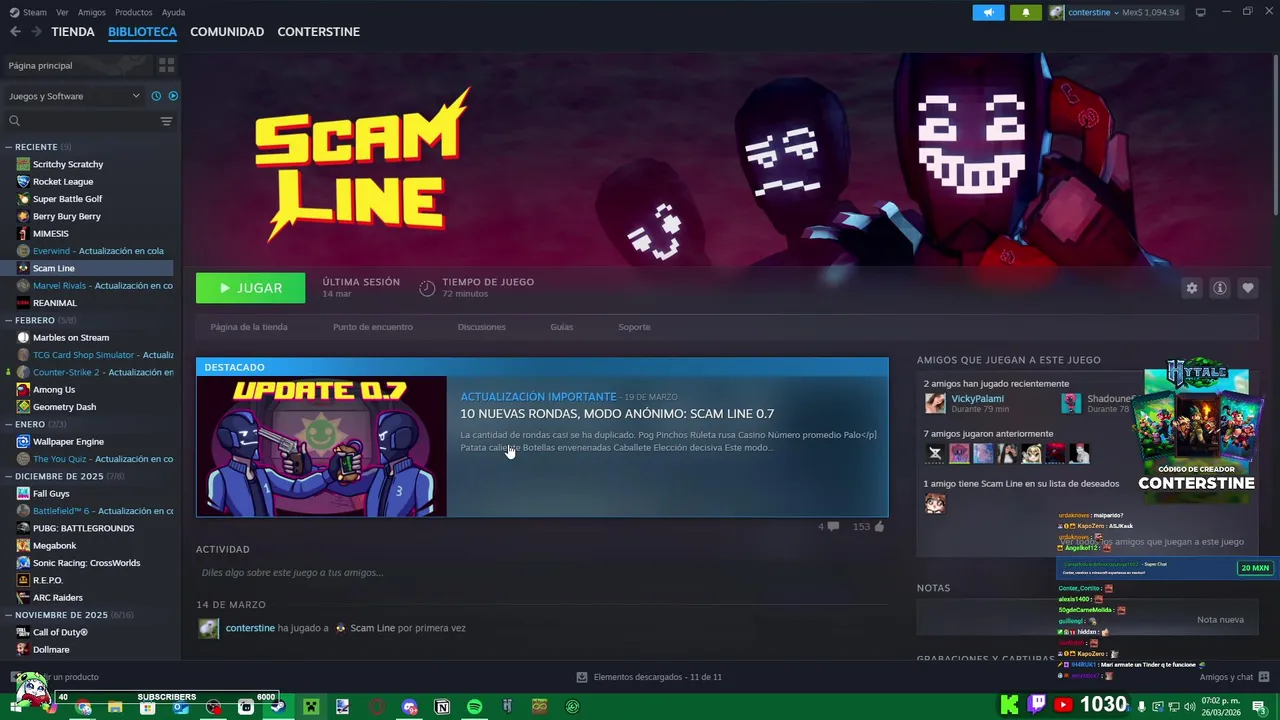Open the Productos menu

click(133, 12)
